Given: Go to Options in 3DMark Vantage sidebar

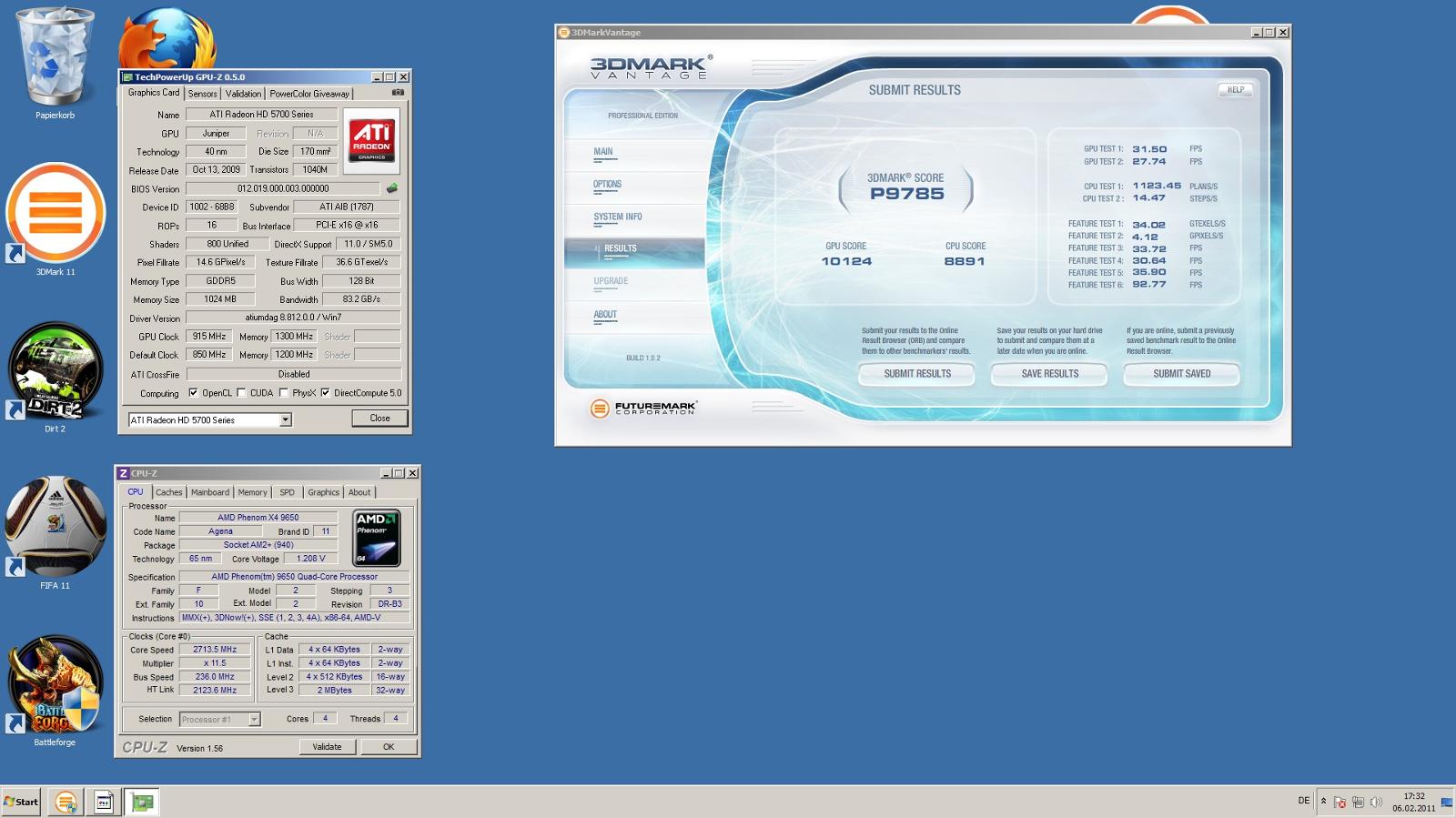Looking at the screenshot, I should tap(607, 185).
